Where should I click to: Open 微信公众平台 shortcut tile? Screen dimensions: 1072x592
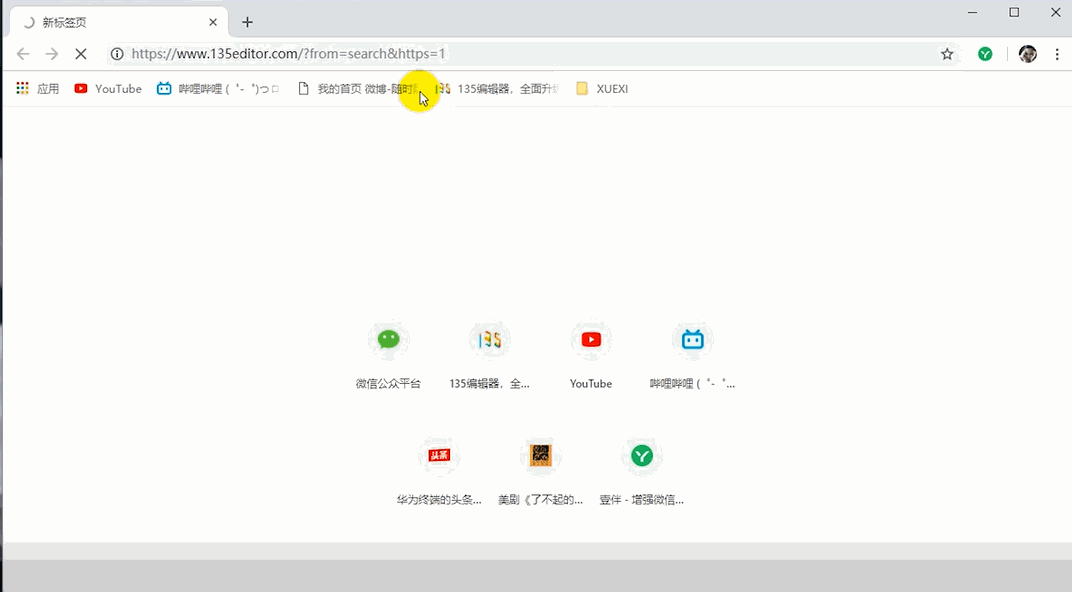(x=388, y=355)
